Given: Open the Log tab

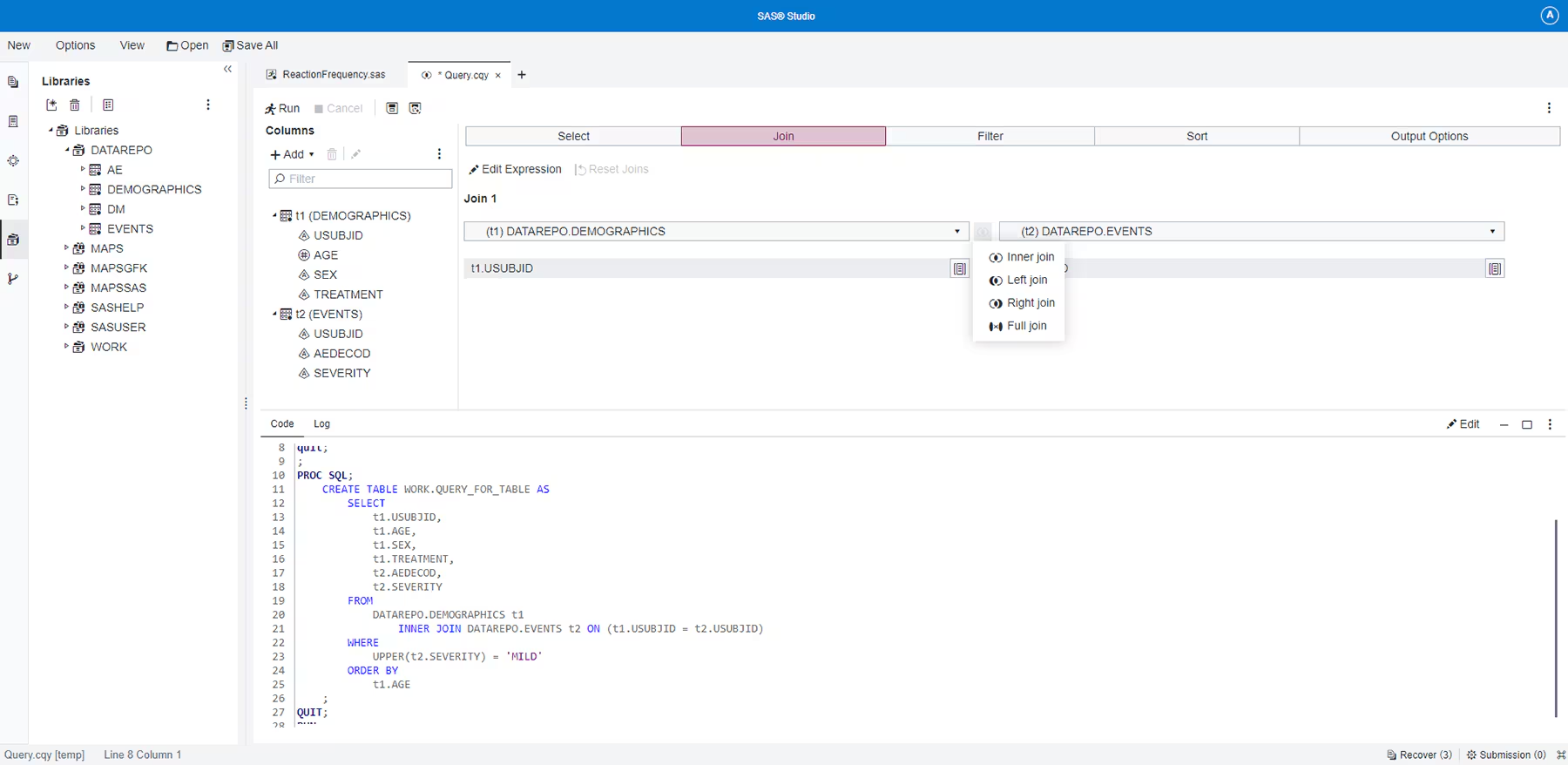Looking at the screenshot, I should [321, 423].
